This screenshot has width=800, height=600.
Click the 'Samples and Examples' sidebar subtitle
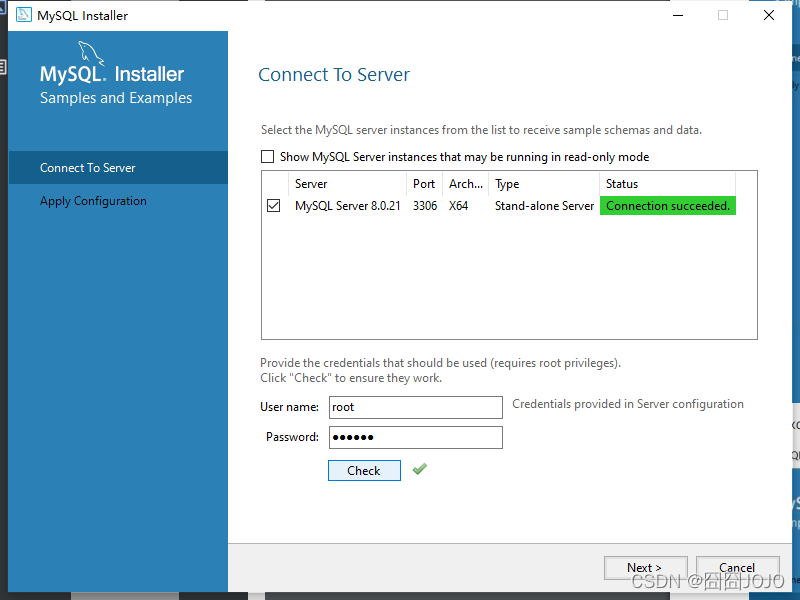(116, 97)
